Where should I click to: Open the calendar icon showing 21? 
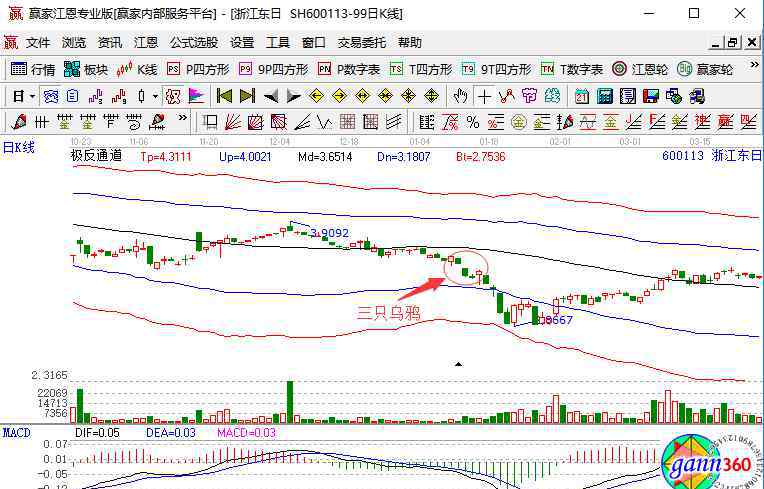tap(581, 96)
